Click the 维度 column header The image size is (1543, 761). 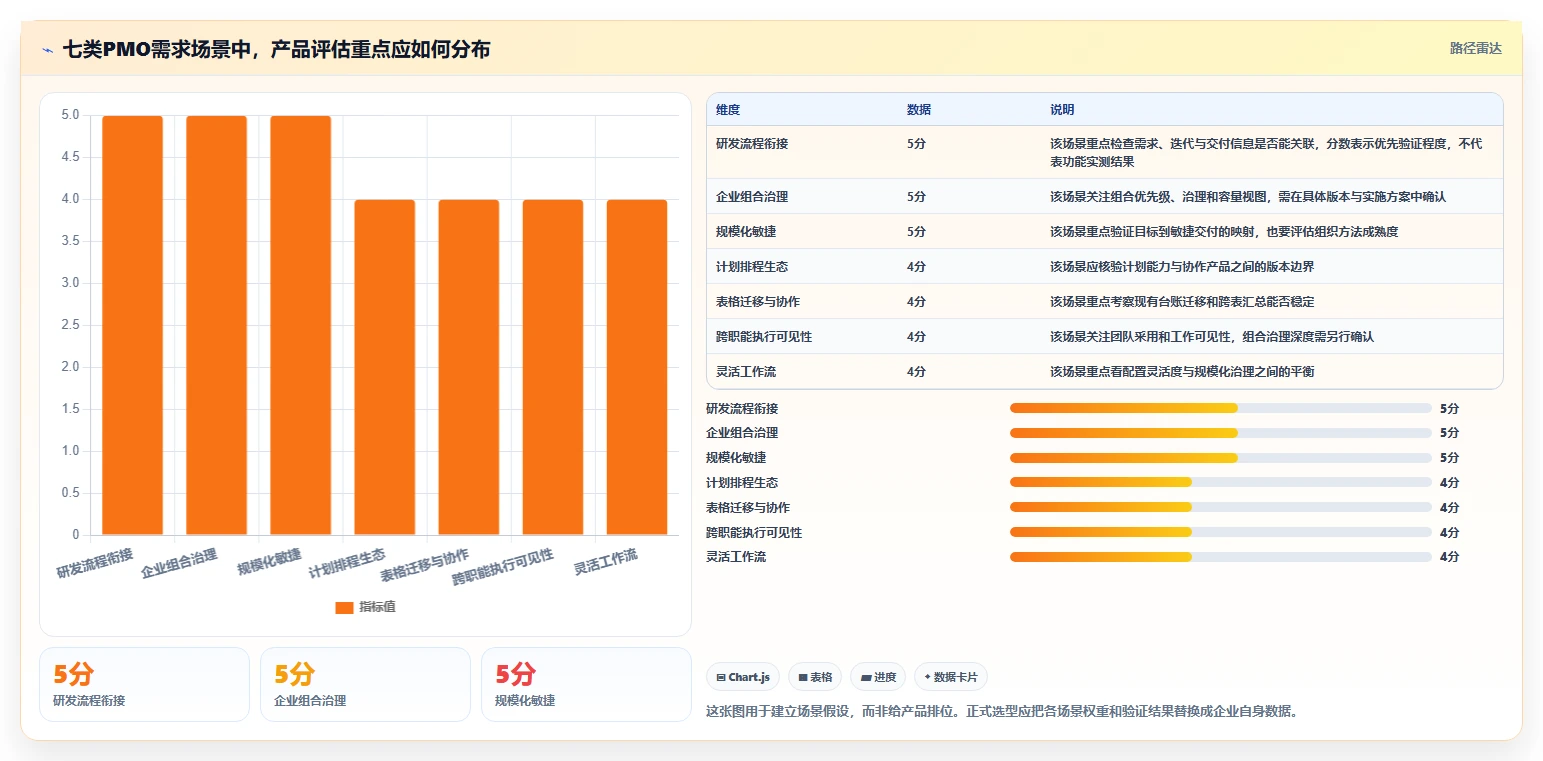click(x=728, y=110)
